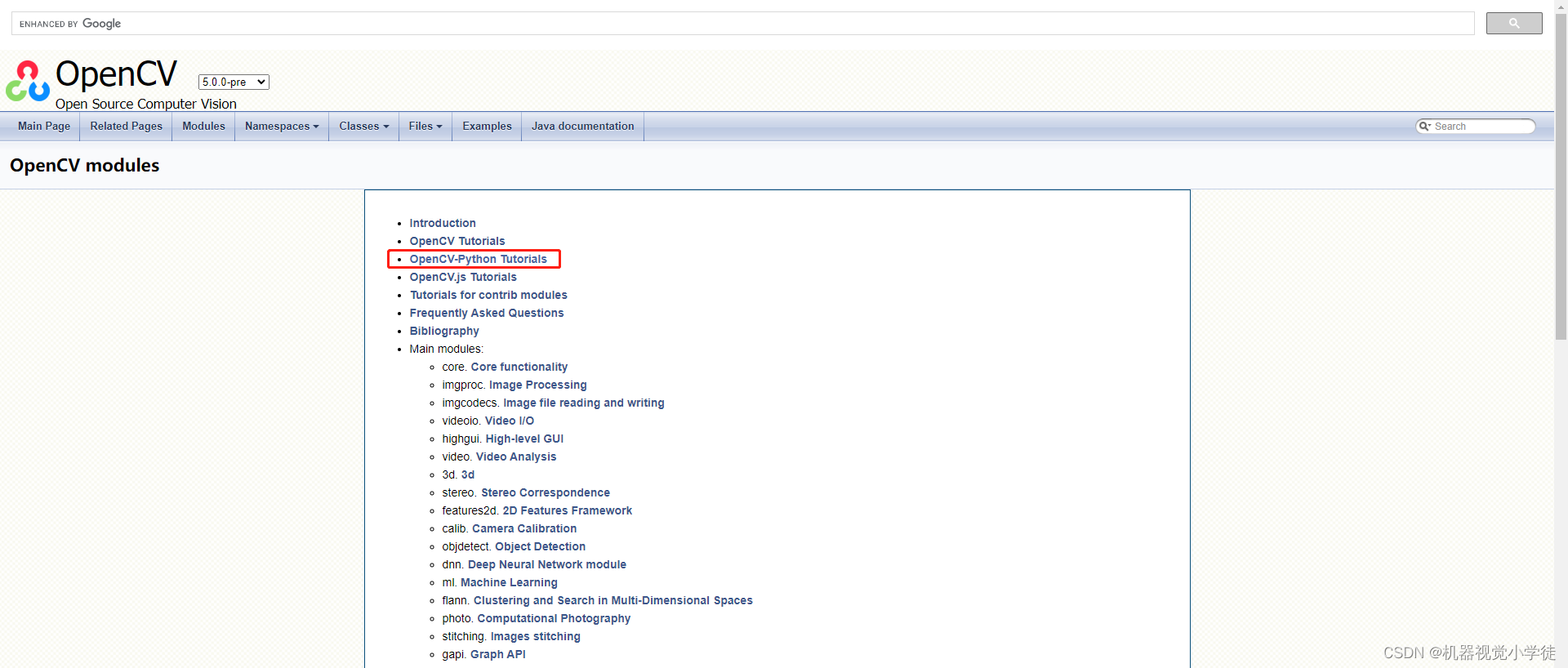Open the OpenCV Tutorials link
This screenshot has height=668, width=1568.
point(457,241)
